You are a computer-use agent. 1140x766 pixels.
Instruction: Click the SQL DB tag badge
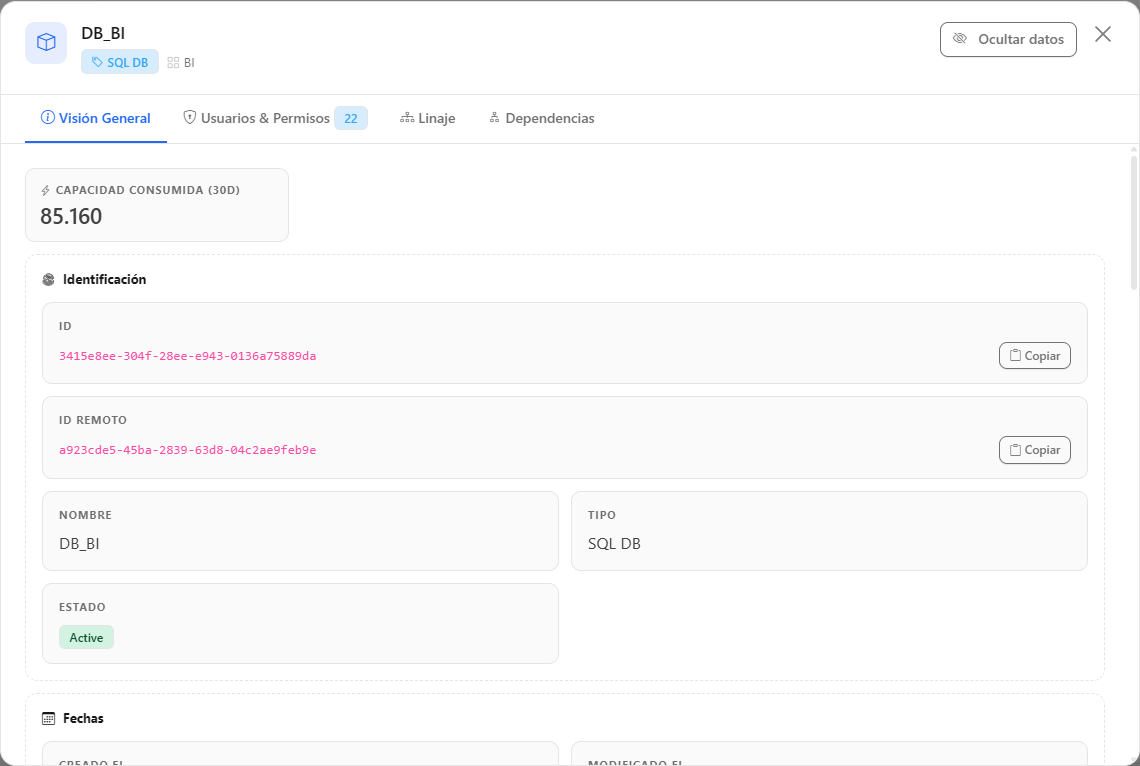click(x=120, y=63)
